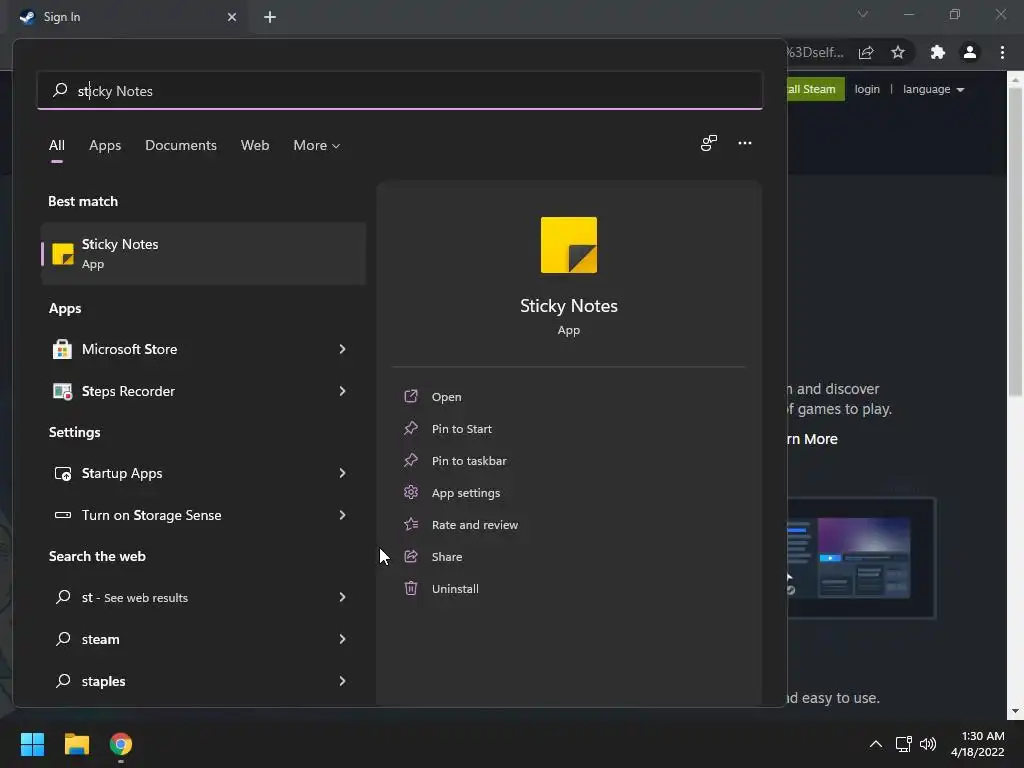1024x768 pixels.
Task: Expand Steps Recorder result chevron
Action: [342, 391]
